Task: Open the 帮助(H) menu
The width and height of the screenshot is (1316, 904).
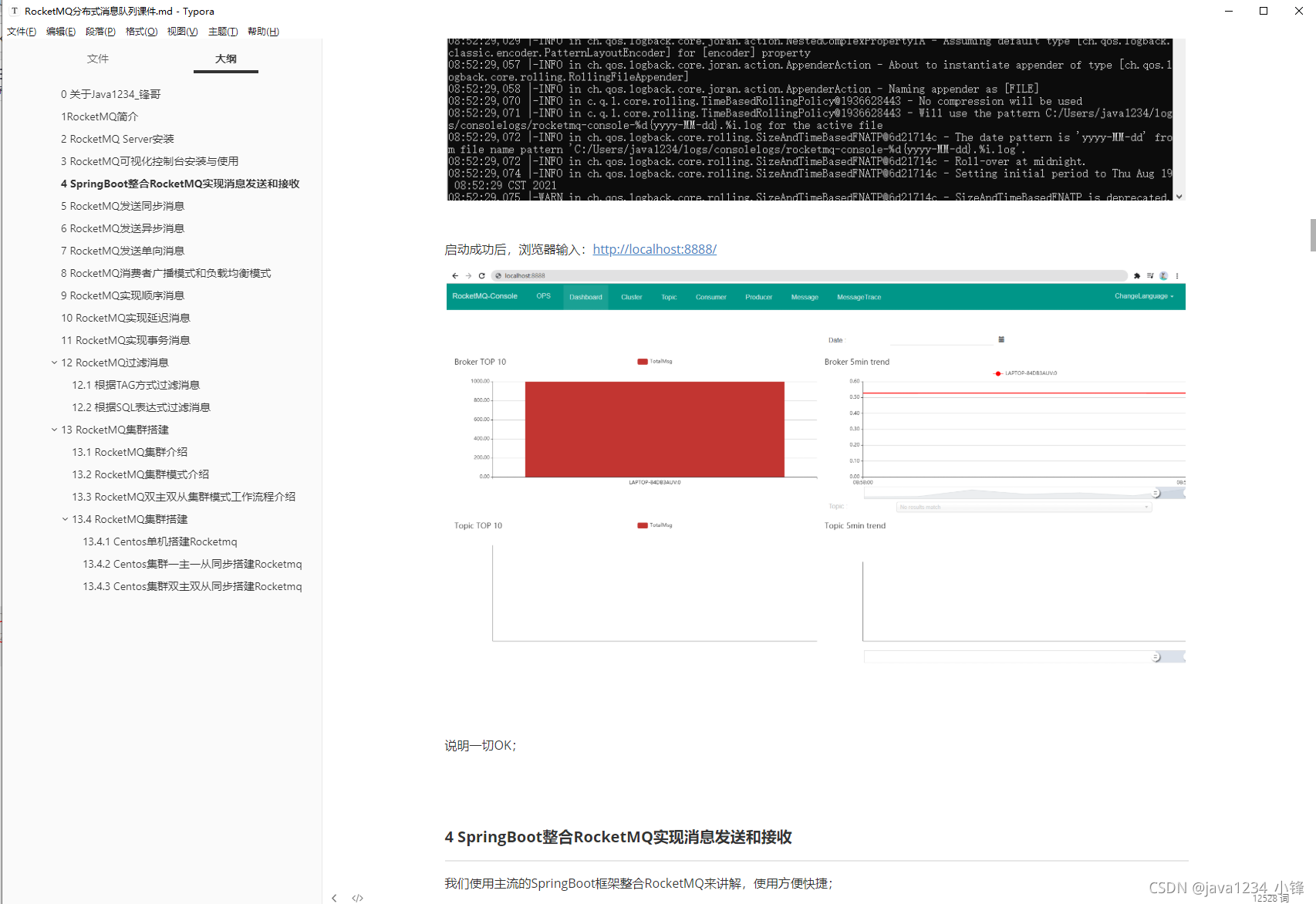Action: (x=263, y=32)
